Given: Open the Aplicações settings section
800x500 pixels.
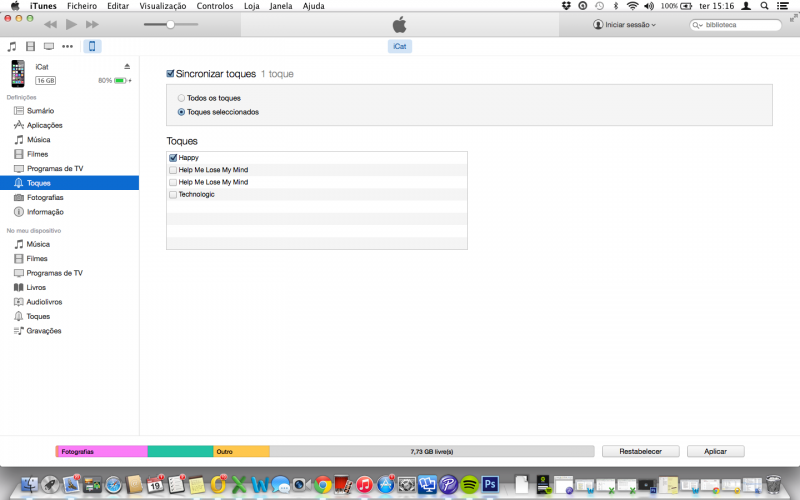Looking at the screenshot, I should tap(44, 125).
